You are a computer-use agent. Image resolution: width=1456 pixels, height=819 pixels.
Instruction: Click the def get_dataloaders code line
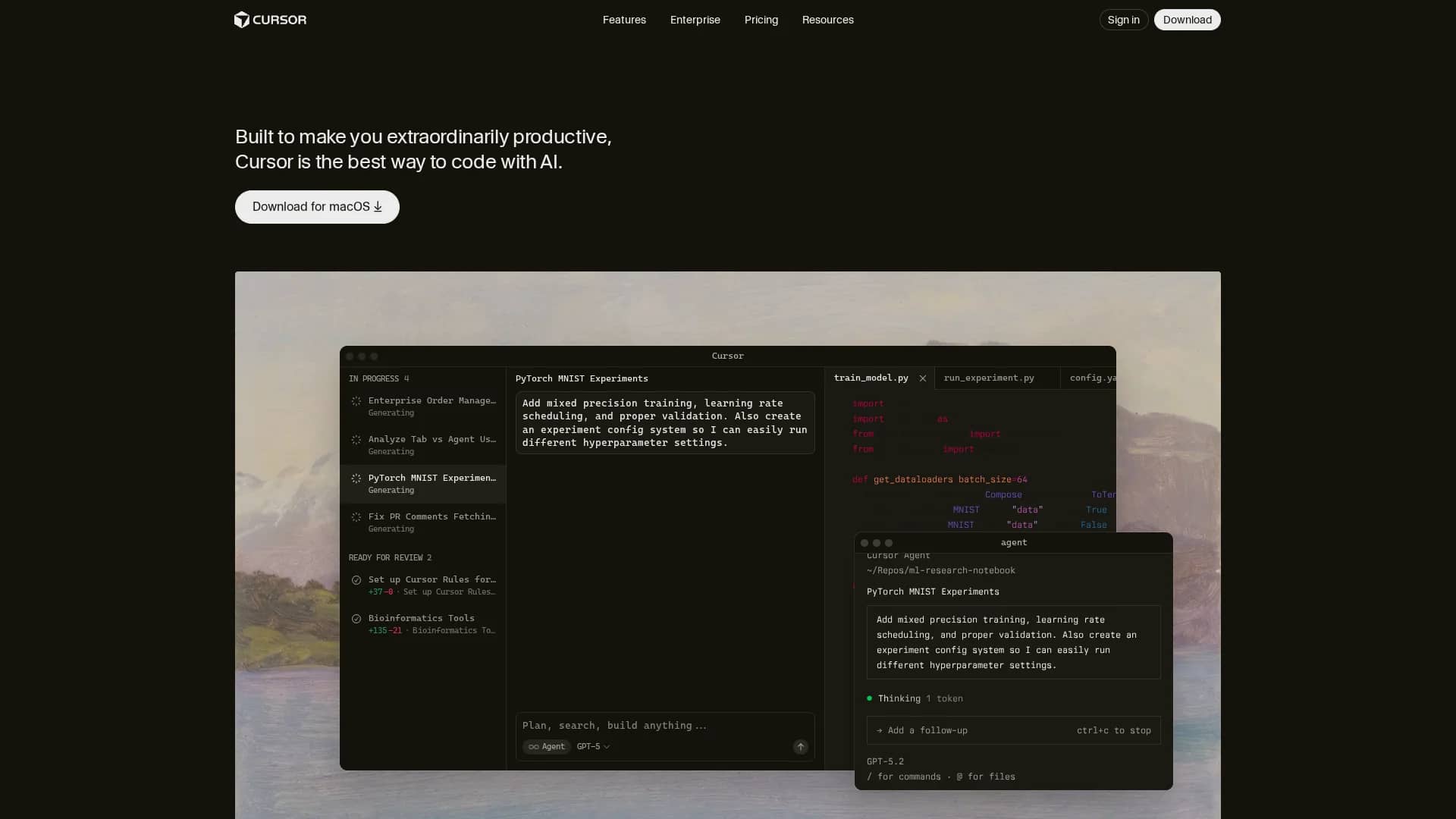(x=940, y=479)
